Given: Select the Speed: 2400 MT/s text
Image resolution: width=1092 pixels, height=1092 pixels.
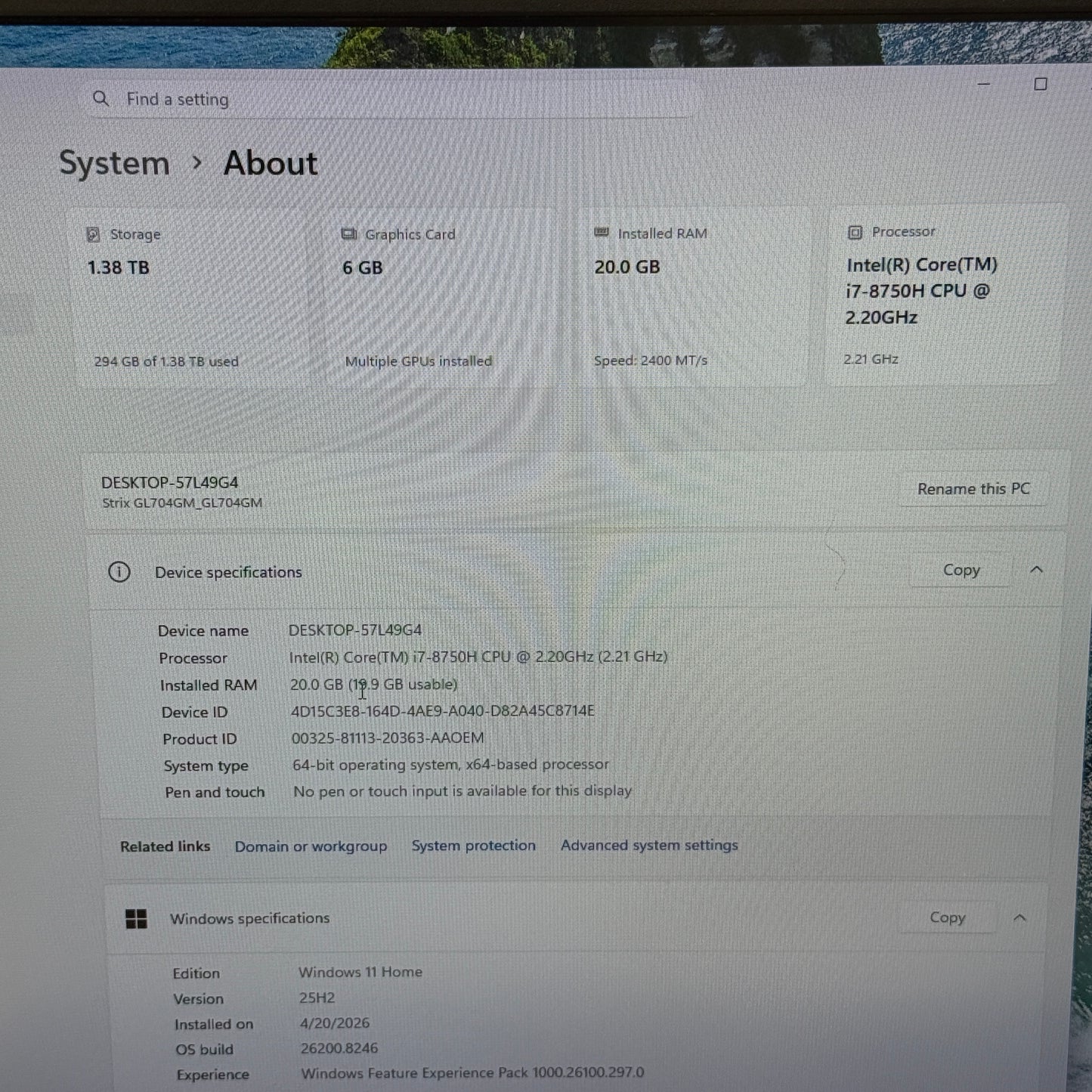Looking at the screenshot, I should pos(651,360).
